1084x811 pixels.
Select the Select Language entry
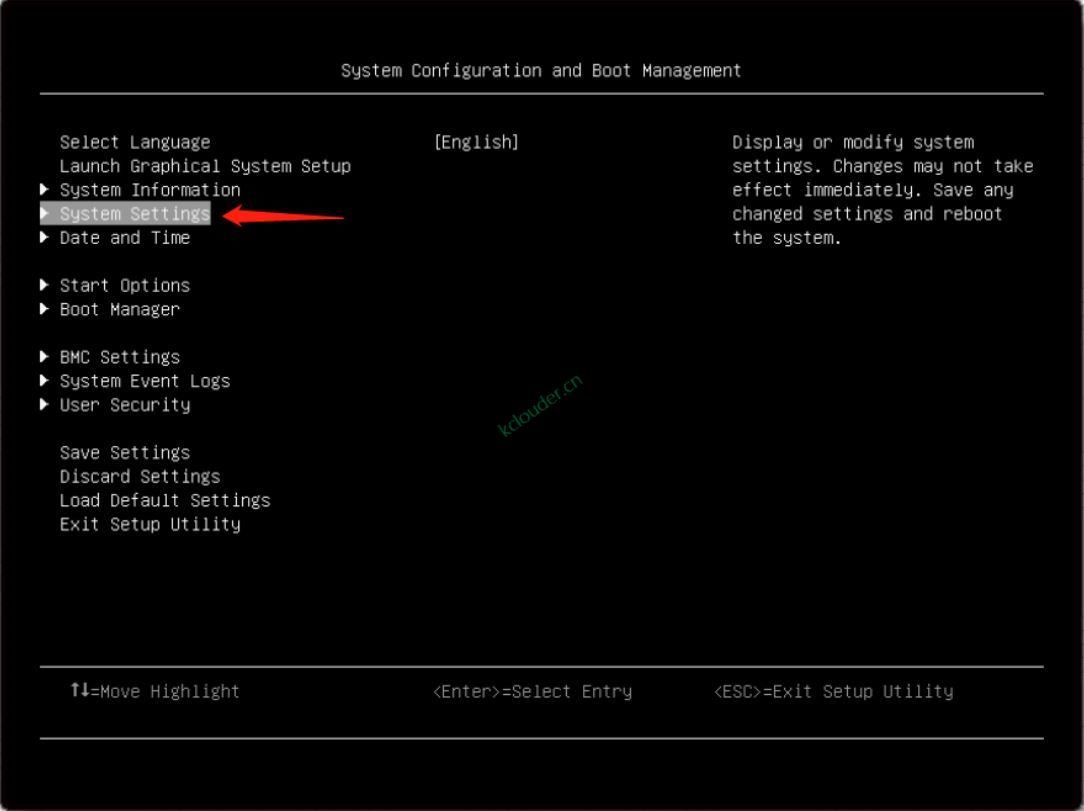pos(135,142)
